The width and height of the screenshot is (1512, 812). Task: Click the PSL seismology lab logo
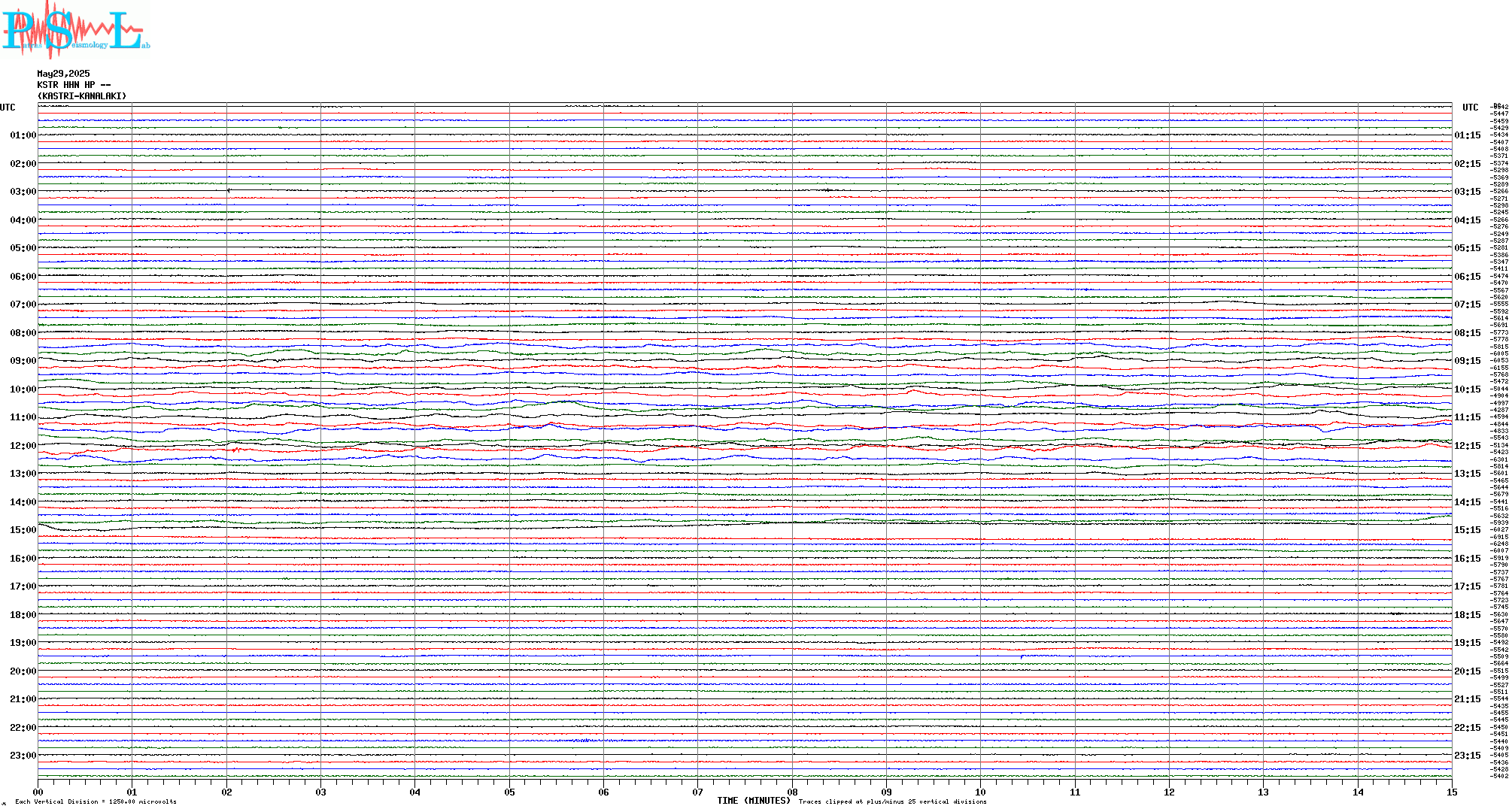pyautogui.click(x=74, y=30)
